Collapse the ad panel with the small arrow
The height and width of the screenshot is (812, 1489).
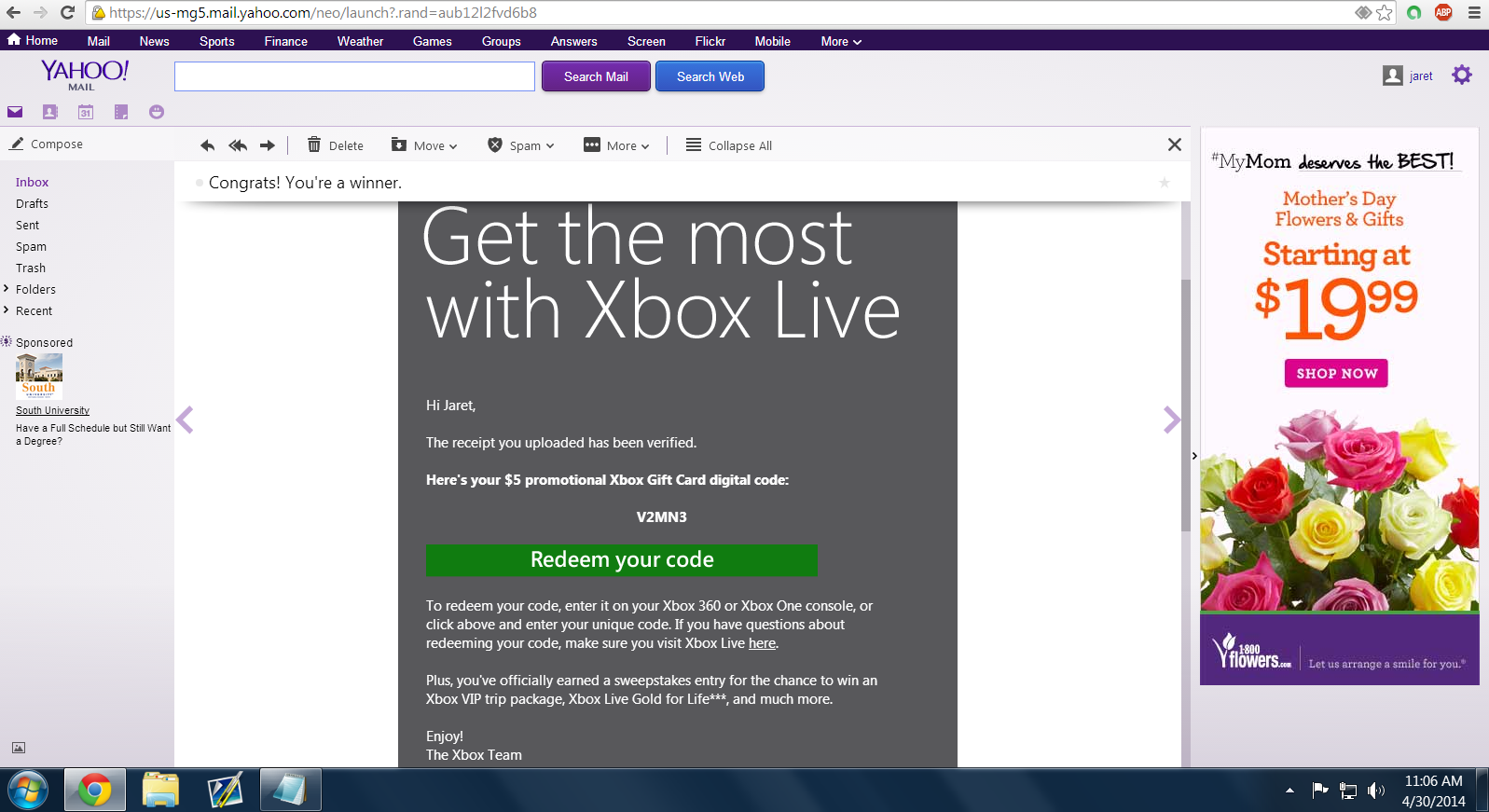tap(1194, 456)
